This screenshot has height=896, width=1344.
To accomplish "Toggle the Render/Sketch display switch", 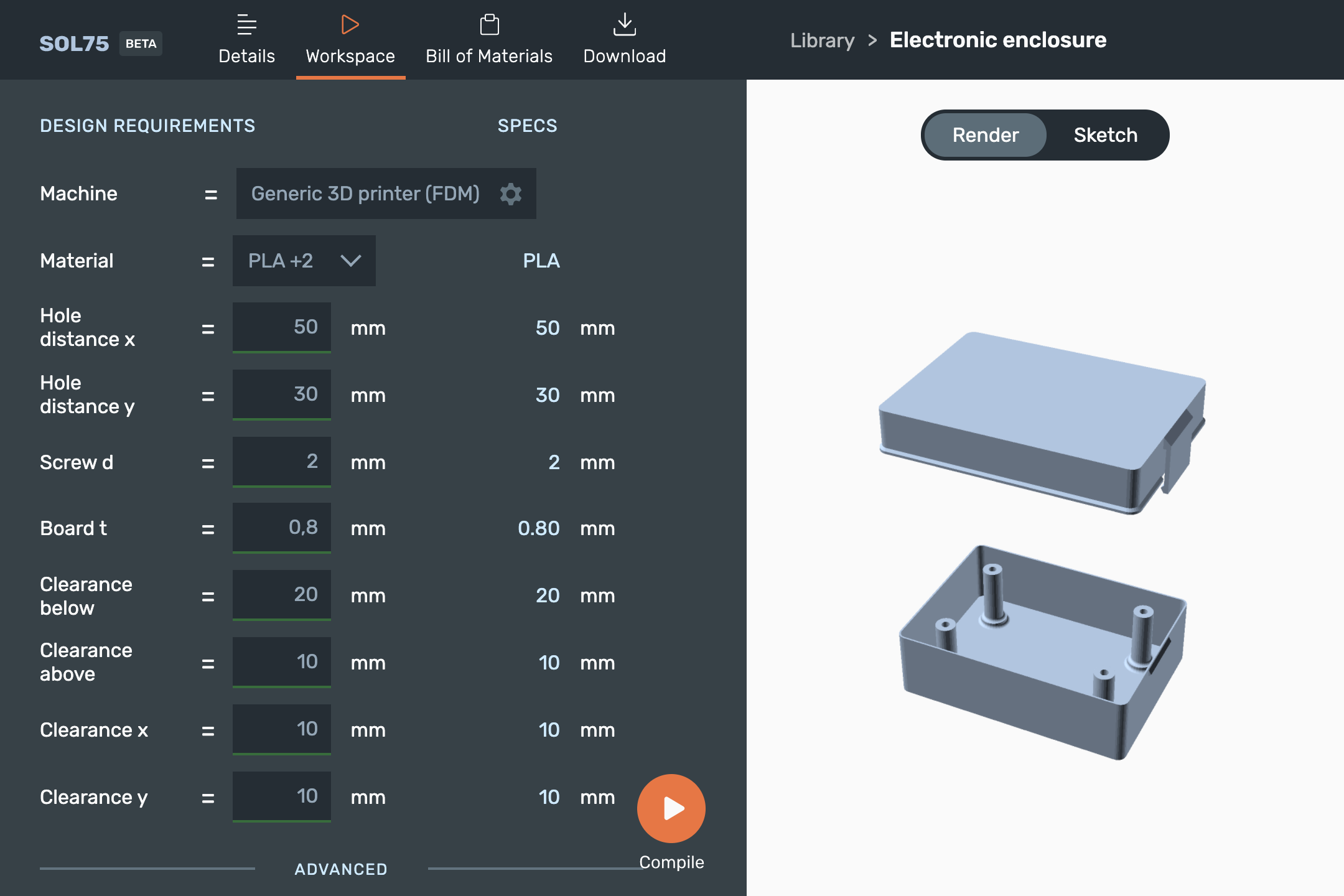I will point(1045,134).
